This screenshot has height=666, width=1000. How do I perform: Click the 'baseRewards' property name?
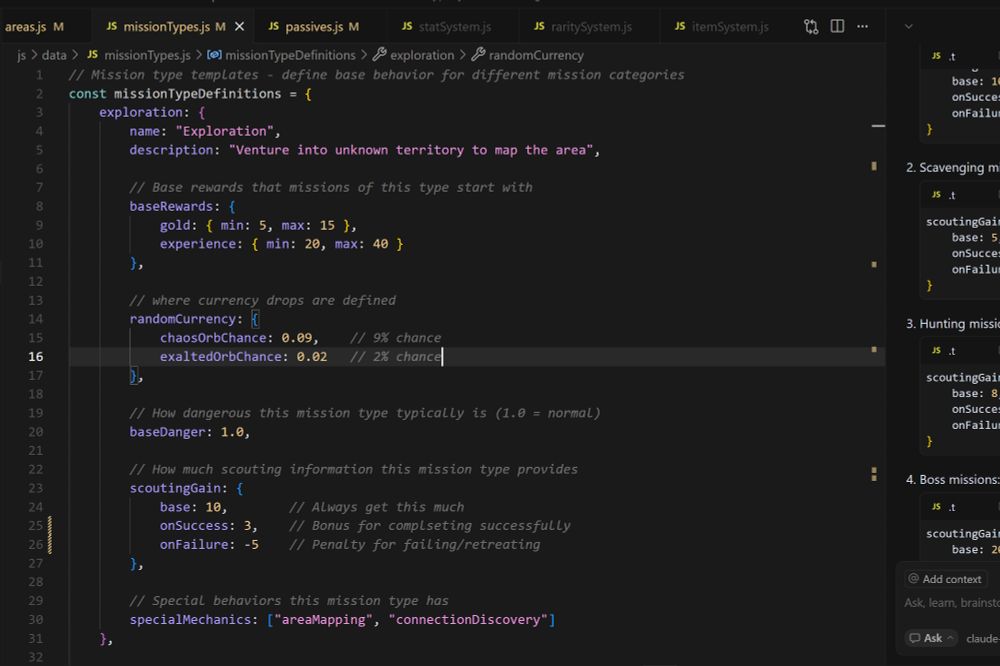coord(171,207)
